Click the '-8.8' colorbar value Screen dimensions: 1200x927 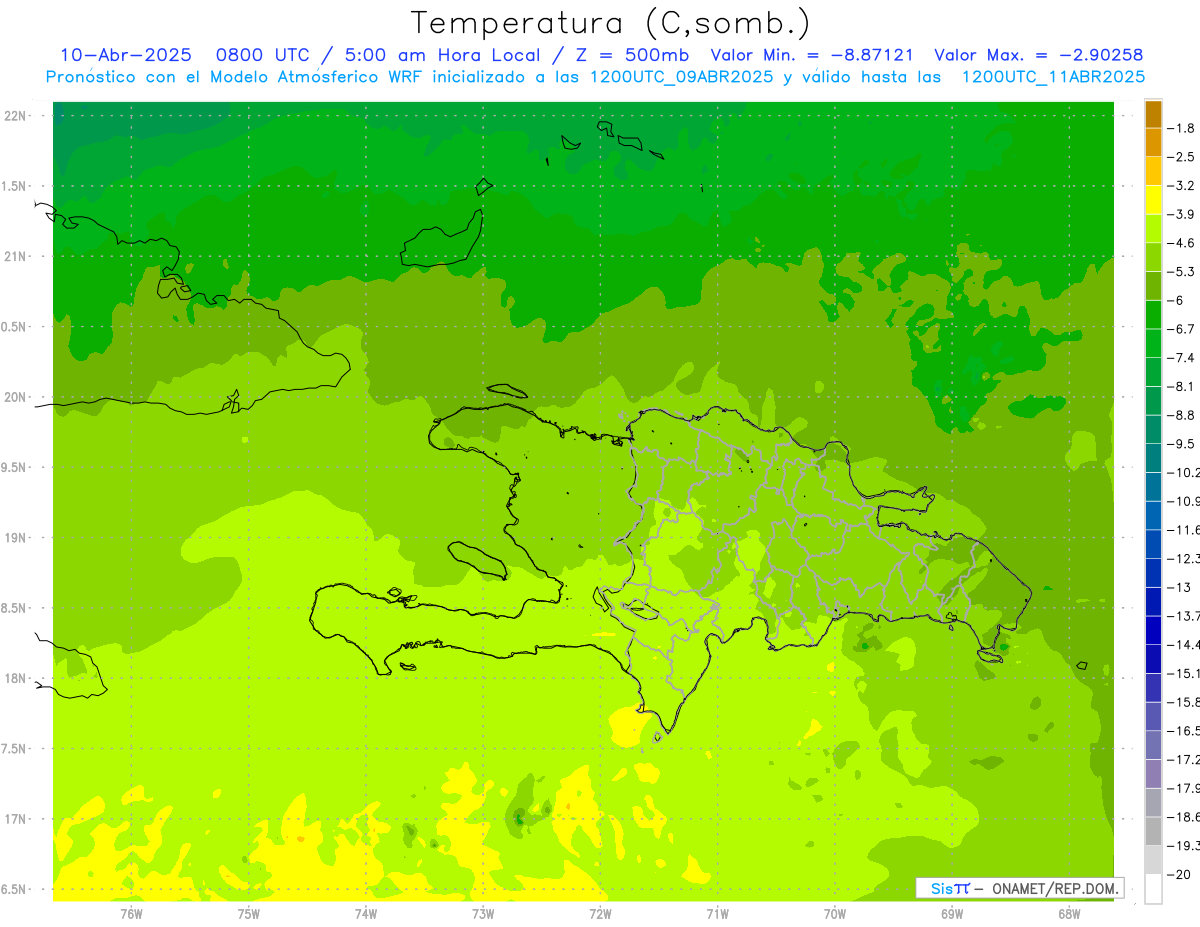[1182, 415]
